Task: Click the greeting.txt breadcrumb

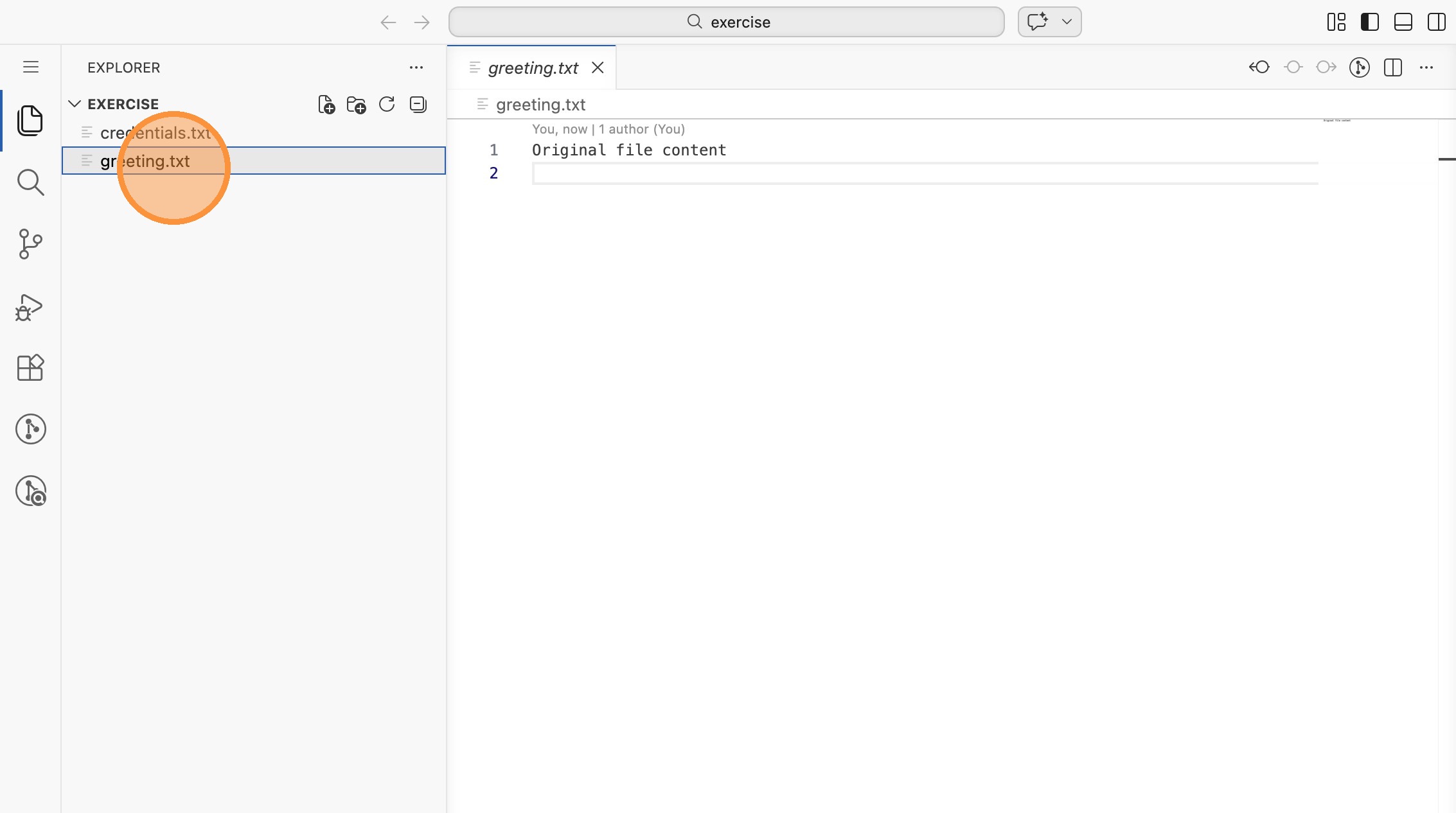Action: tap(540, 105)
